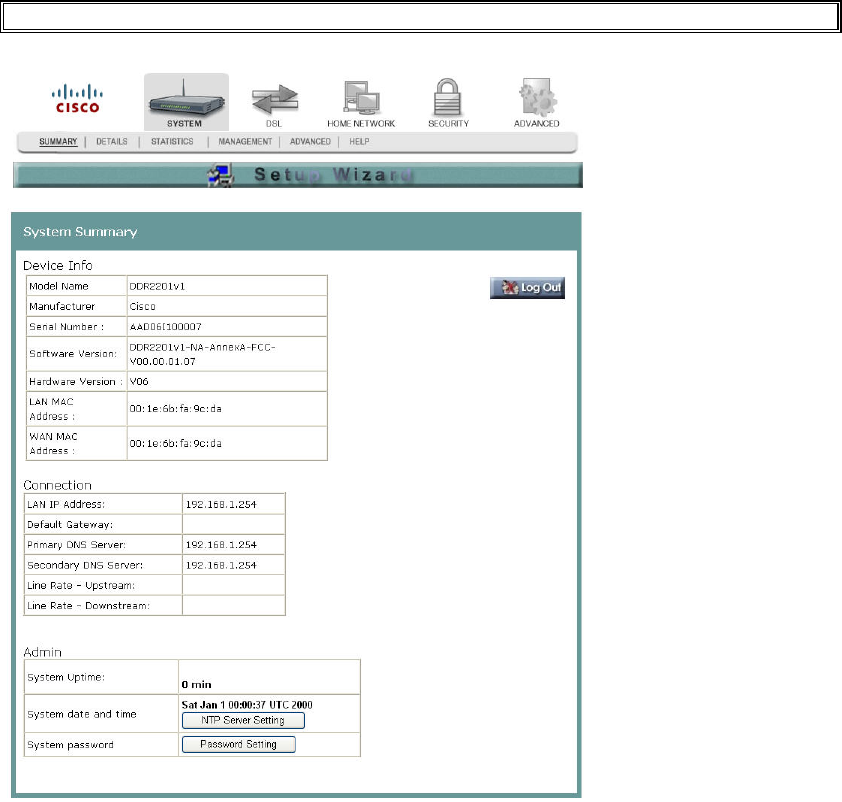Select the Primary DNS Server value
842x802 pixels.
pos(221,545)
